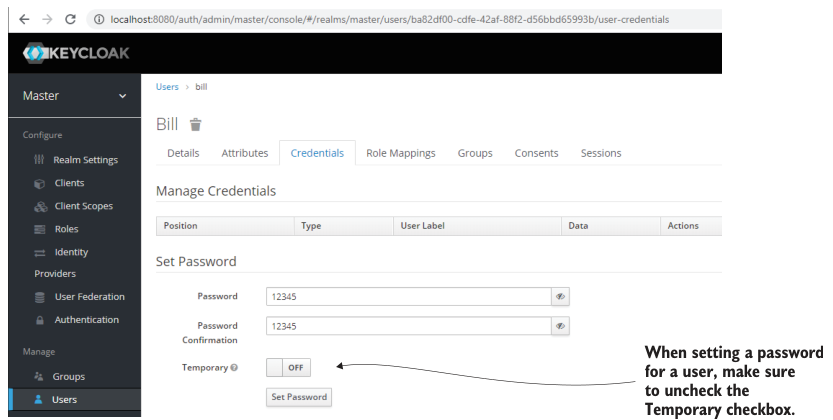Click the Set Password heading

click(196, 261)
